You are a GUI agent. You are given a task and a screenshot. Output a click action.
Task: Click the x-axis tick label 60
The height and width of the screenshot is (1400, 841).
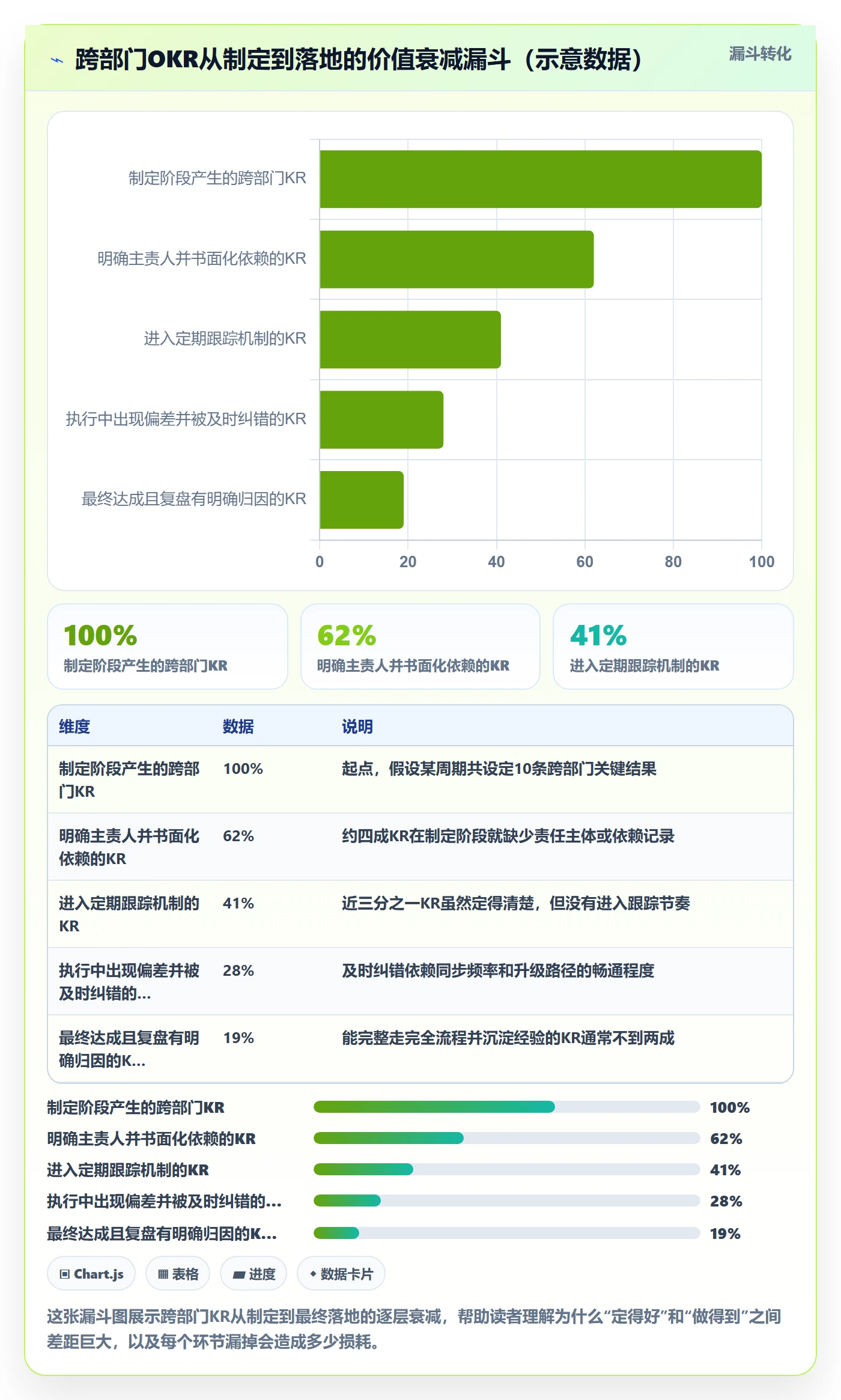pyautogui.click(x=584, y=562)
